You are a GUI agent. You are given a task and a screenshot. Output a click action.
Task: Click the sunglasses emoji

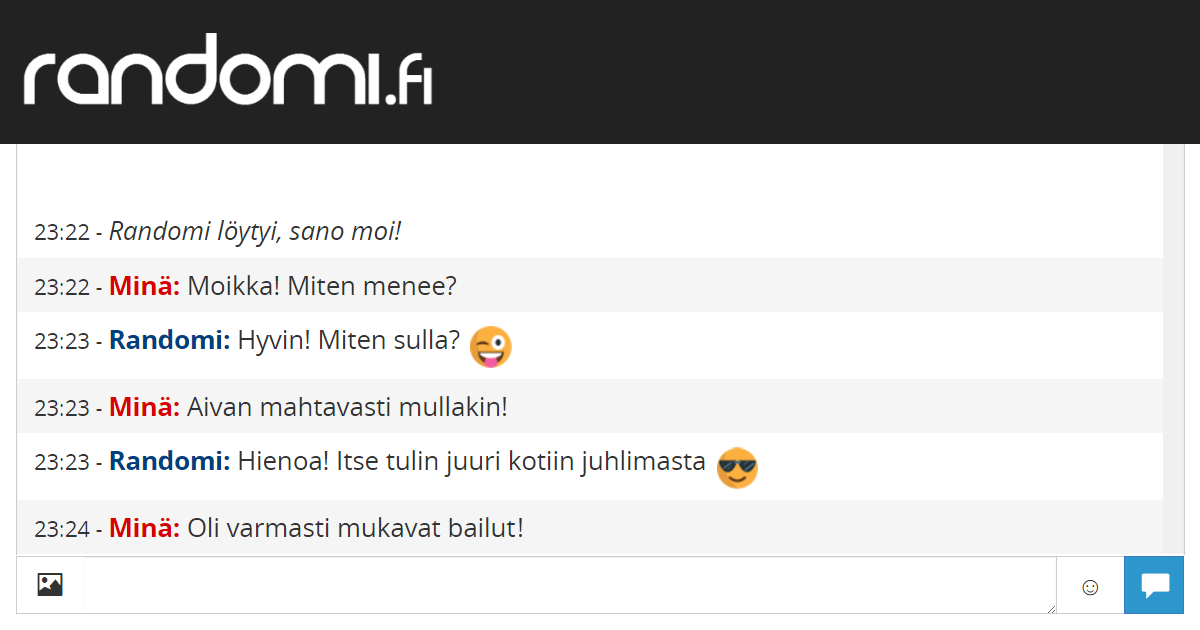click(x=737, y=468)
